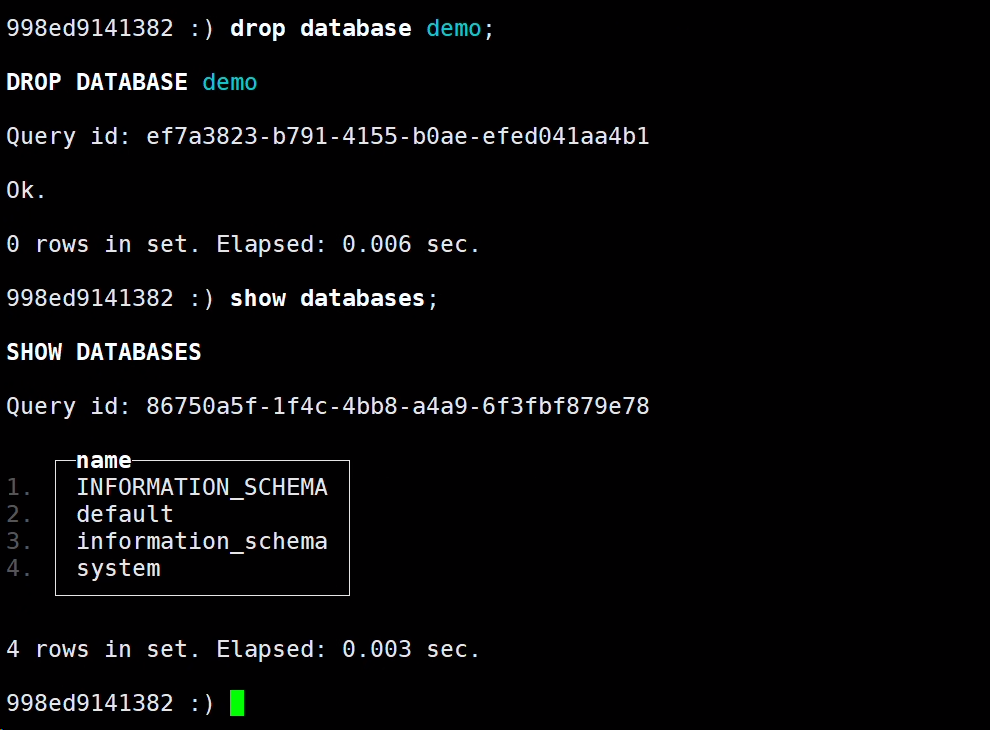
Task: Select the lowercase information_schema row
Action: point(202,541)
